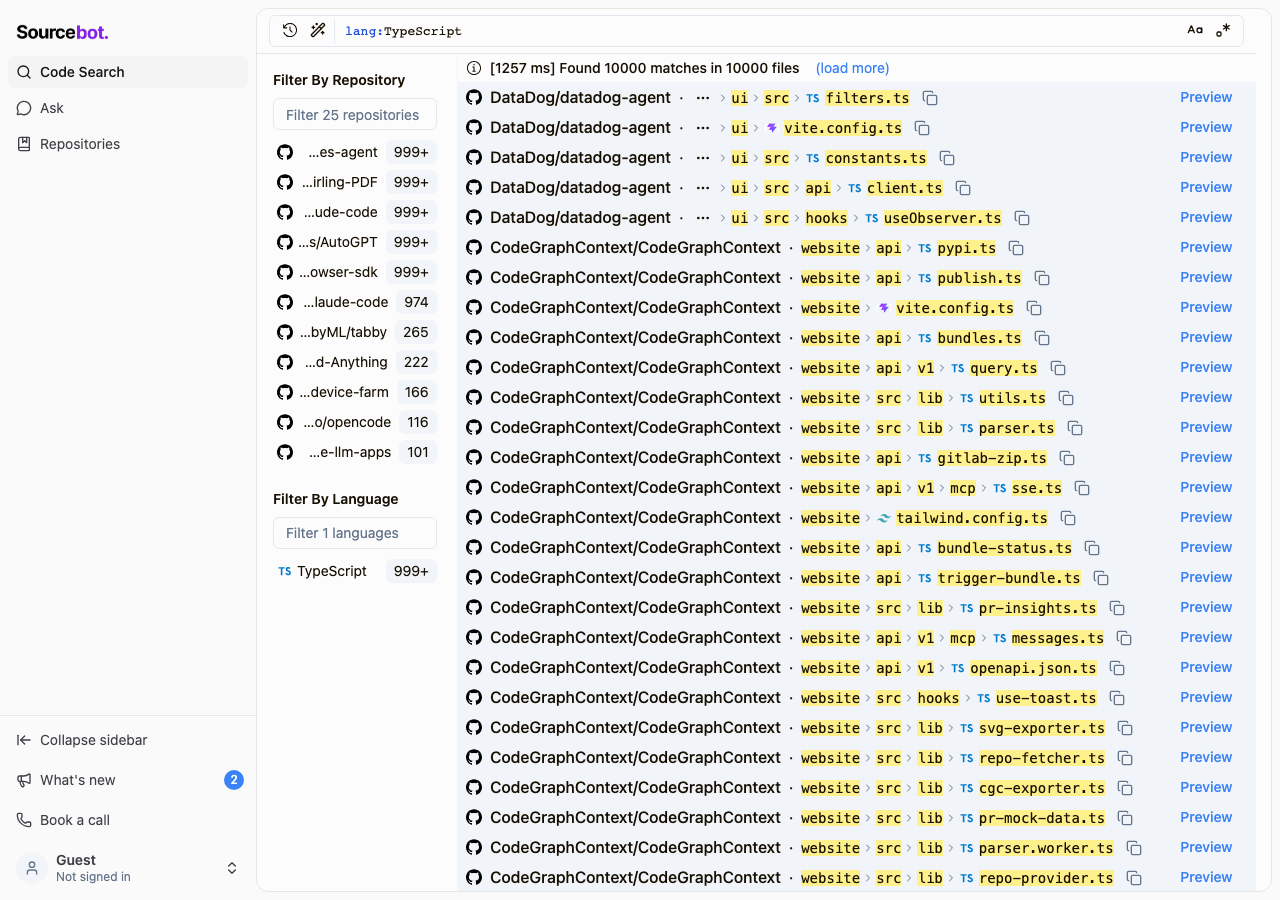
Task: Preview the parser.ts result
Action: [x=1206, y=427]
